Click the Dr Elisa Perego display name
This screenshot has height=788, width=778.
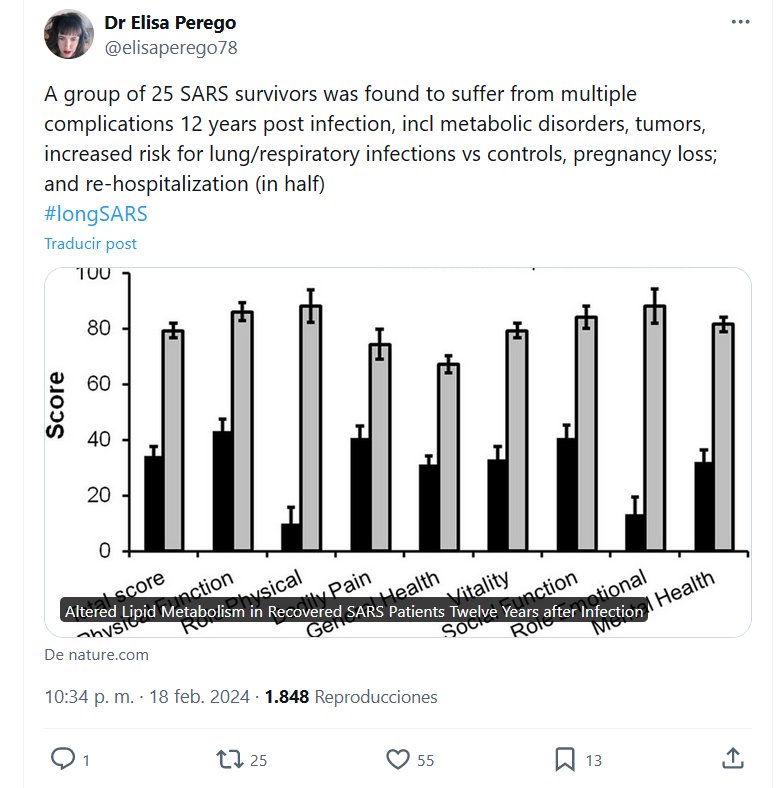(170, 22)
